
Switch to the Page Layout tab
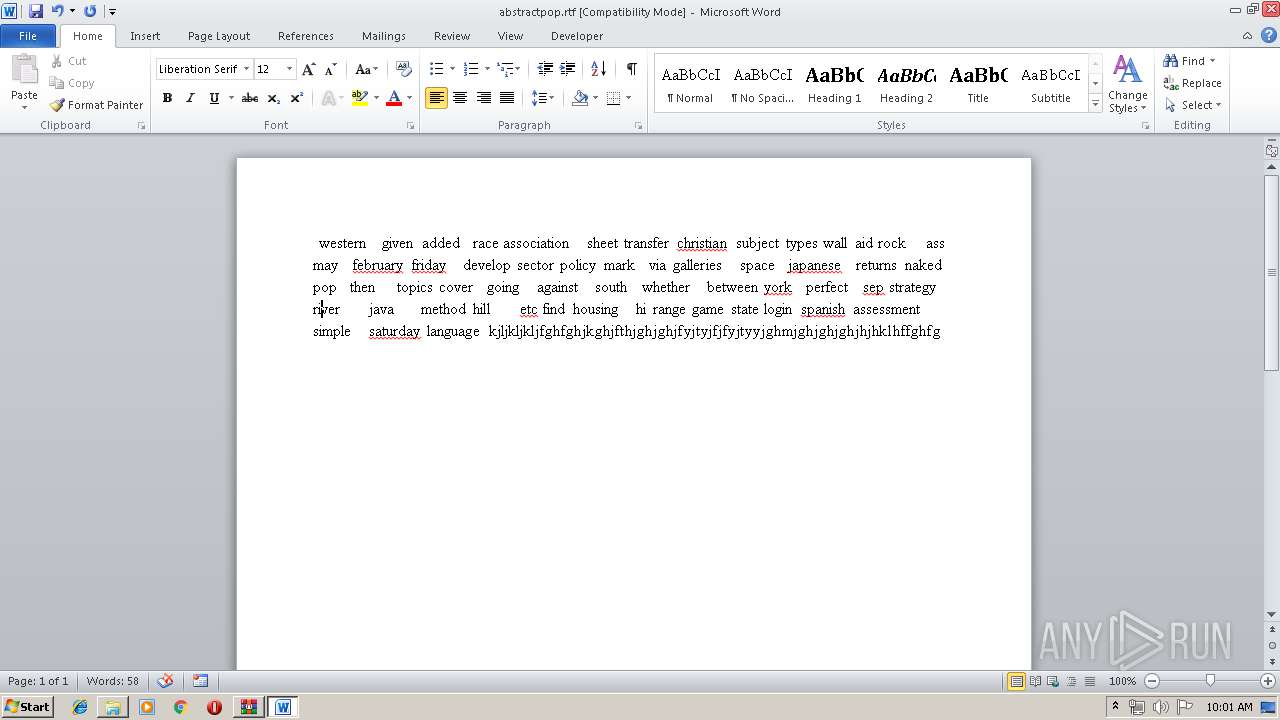click(x=219, y=36)
